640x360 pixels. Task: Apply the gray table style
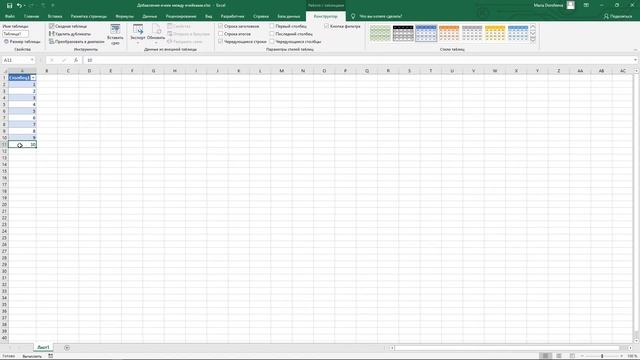(x=472, y=33)
